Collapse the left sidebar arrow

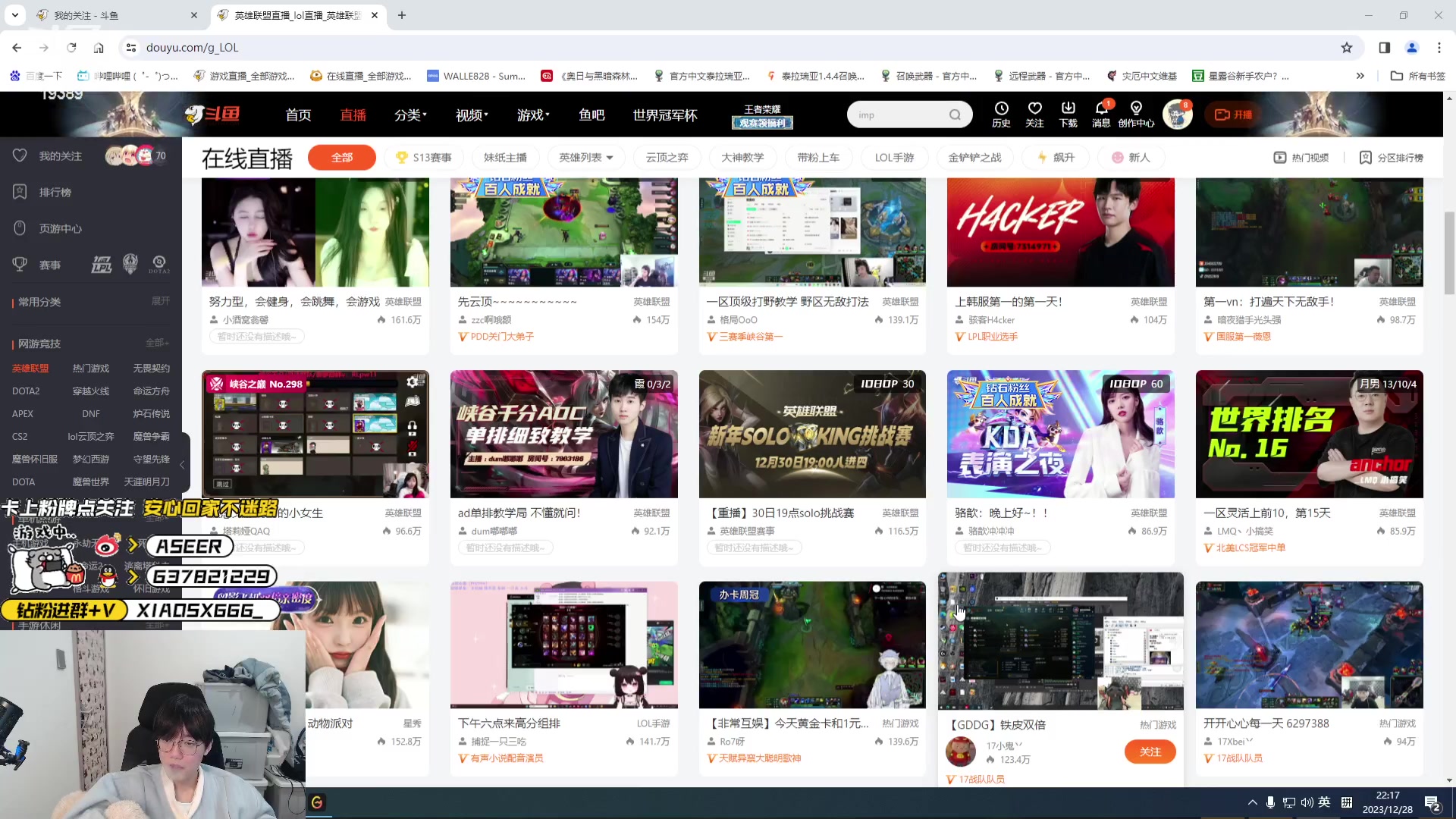(x=182, y=464)
